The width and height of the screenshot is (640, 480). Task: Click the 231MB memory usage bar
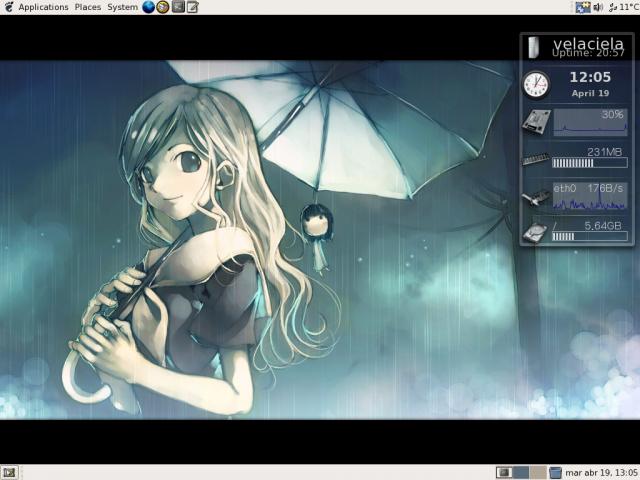tap(590, 163)
